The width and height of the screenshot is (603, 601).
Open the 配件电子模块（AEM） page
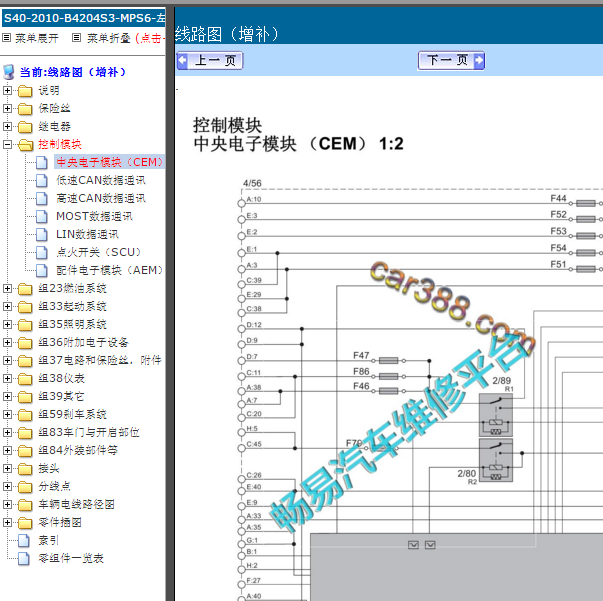pos(110,270)
